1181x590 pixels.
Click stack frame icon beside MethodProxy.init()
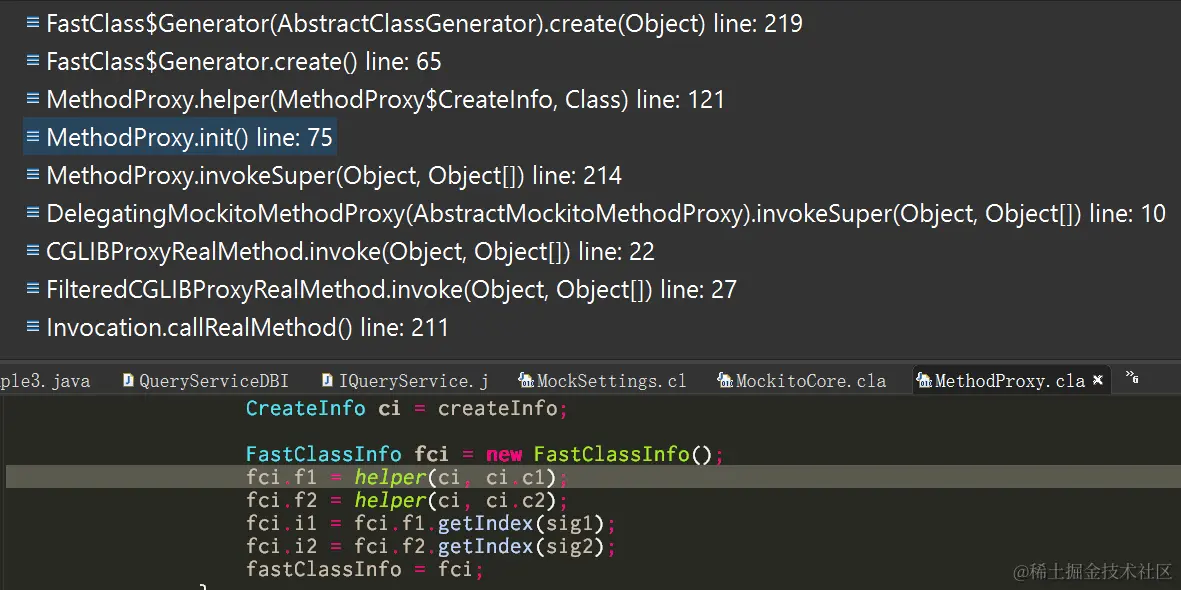click(32, 136)
